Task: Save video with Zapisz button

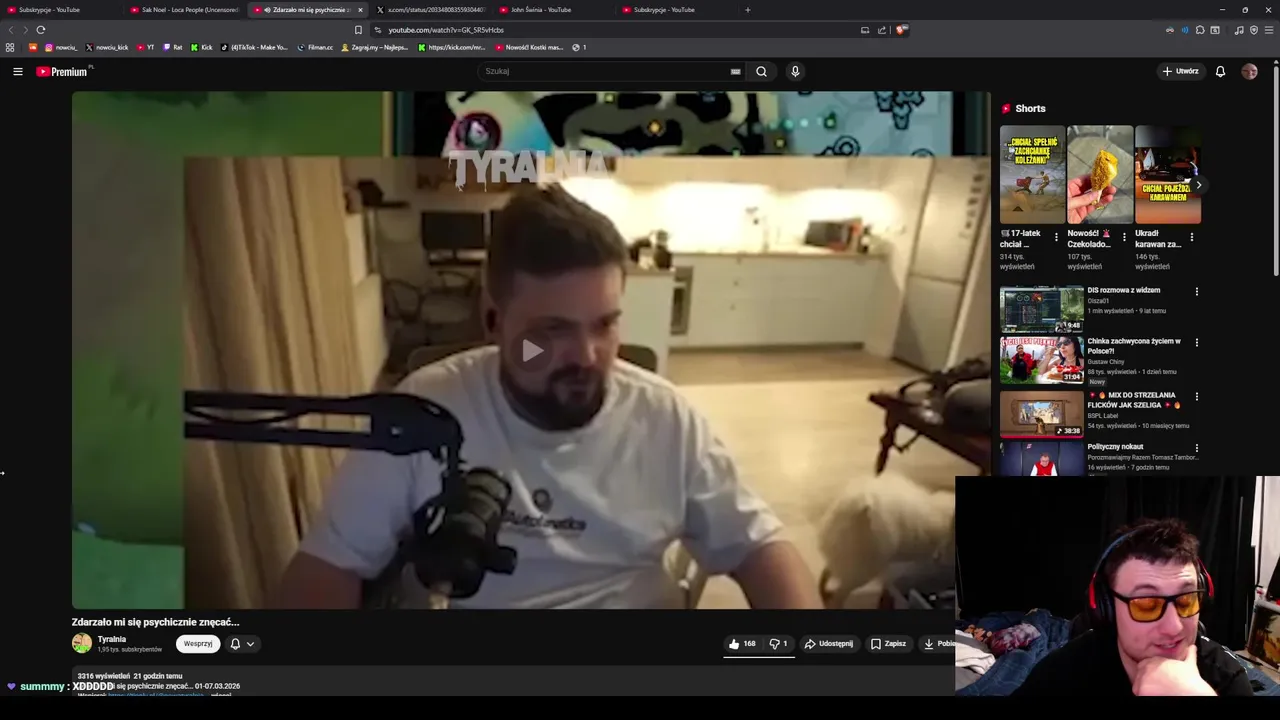Action: [x=888, y=644]
